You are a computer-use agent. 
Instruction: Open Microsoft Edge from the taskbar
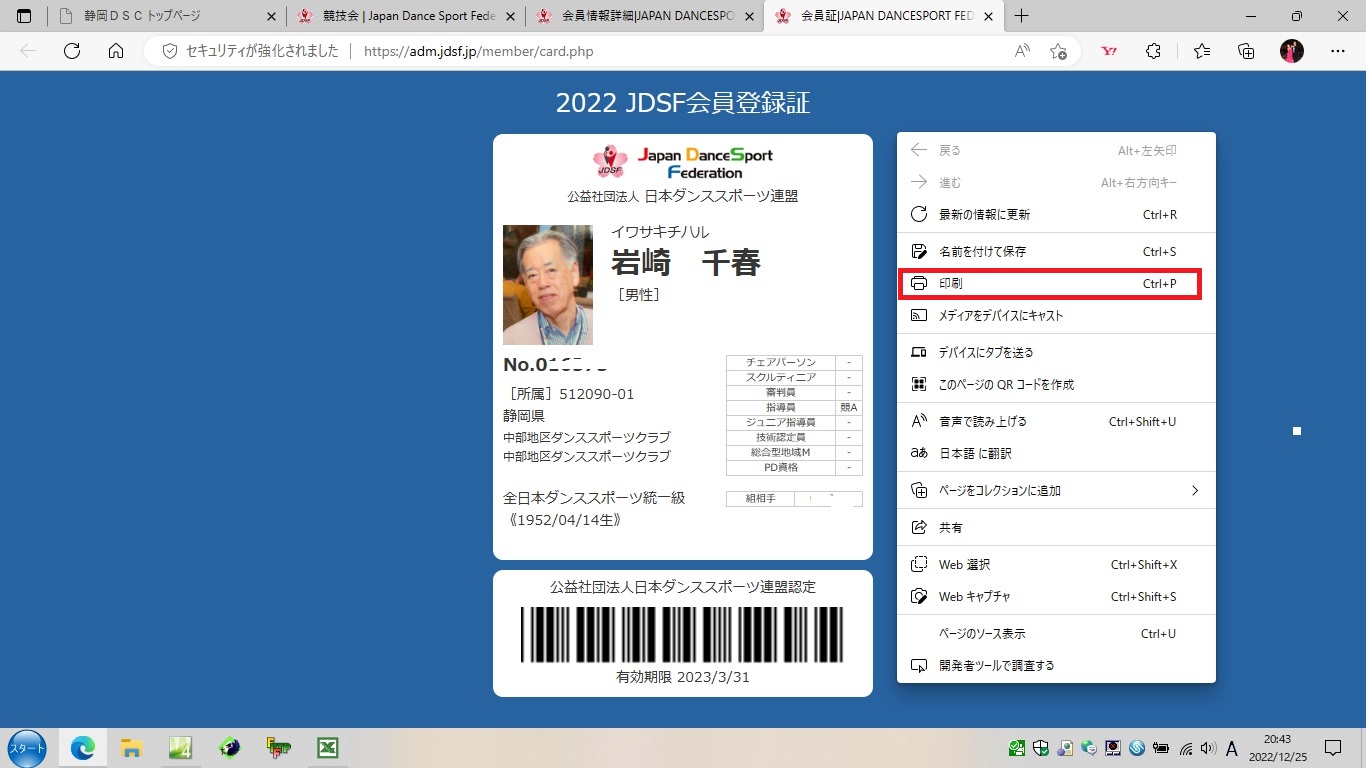pos(82,748)
